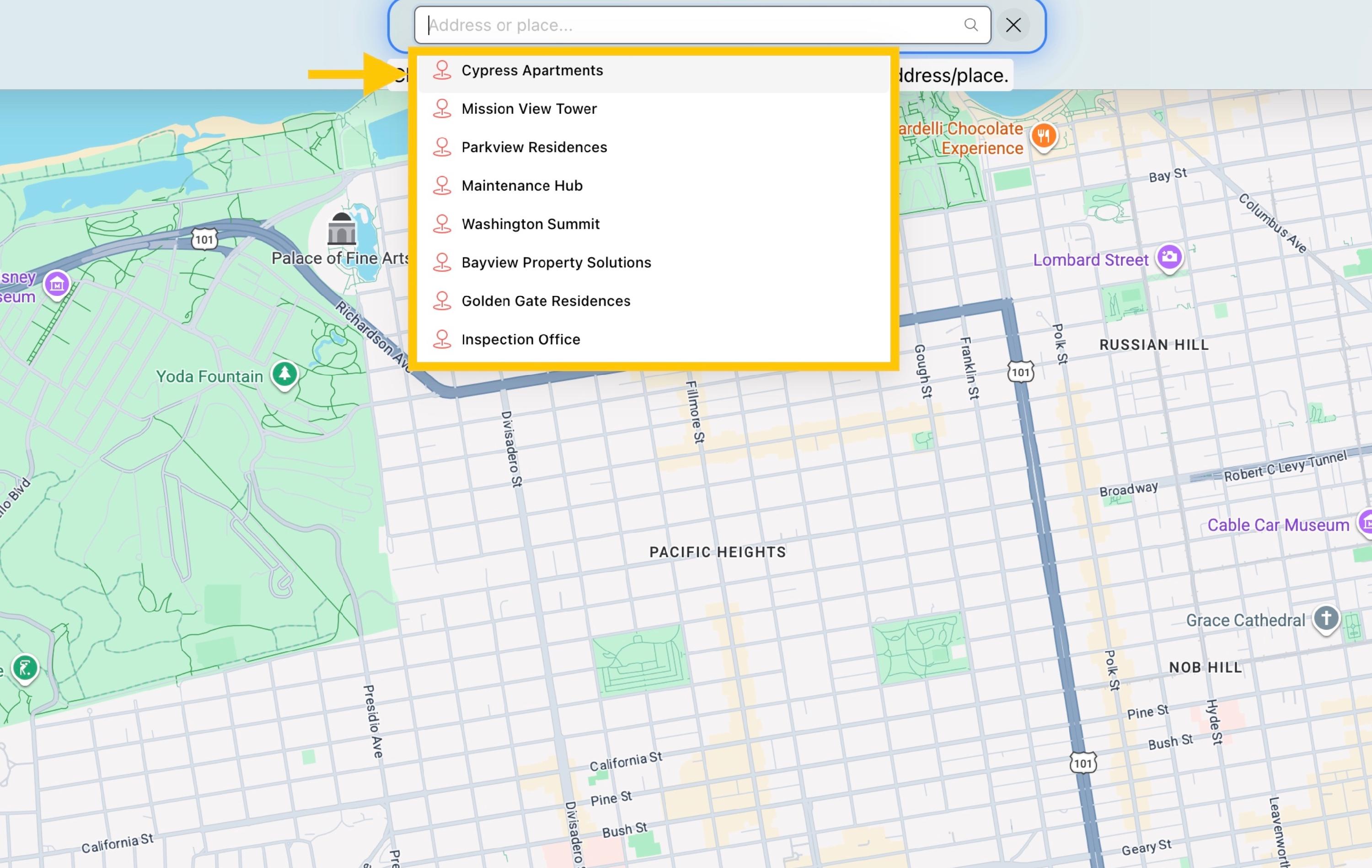This screenshot has height=868, width=1372.
Task: Click the Grace Cathedral church marker
Action: (x=1326, y=618)
